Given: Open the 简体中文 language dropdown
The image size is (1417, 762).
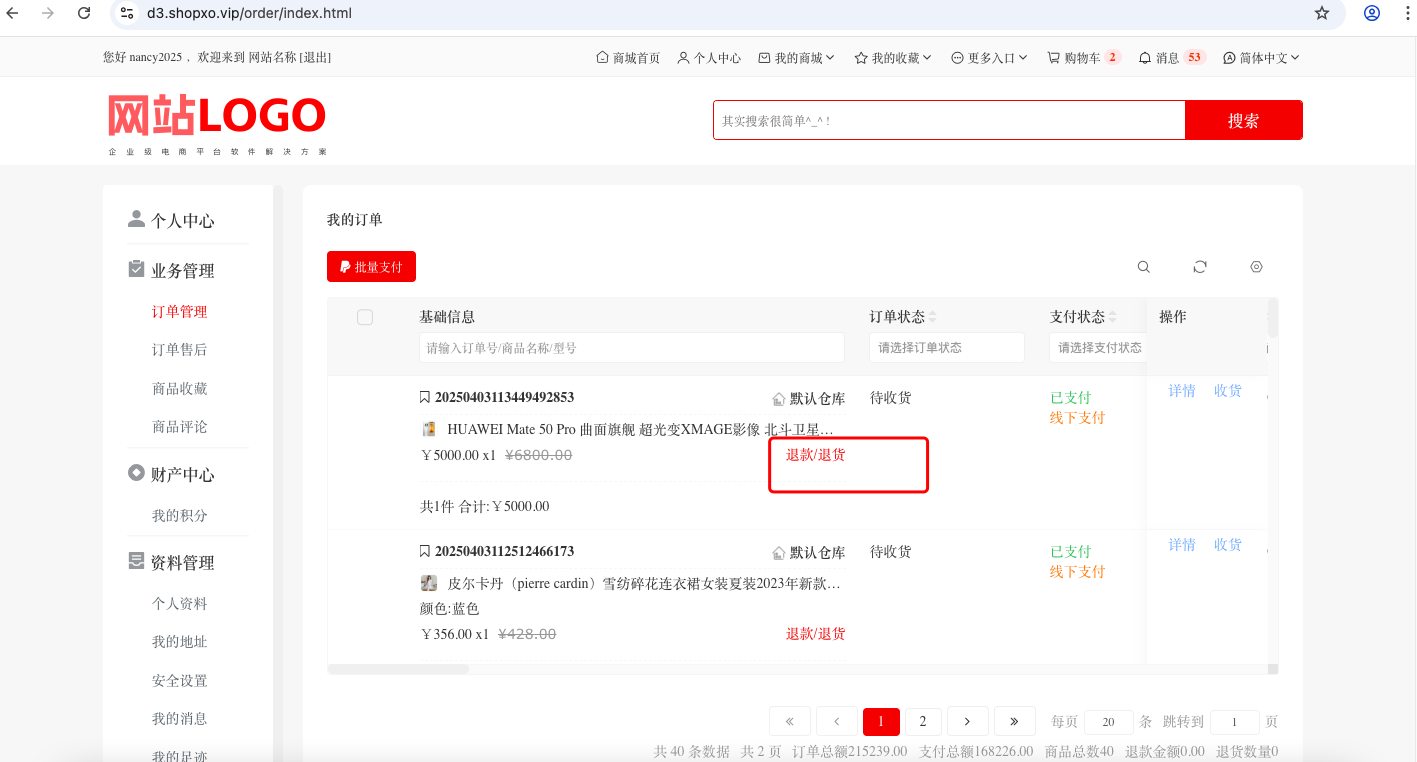Looking at the screenshot, I should (1261, 58).
